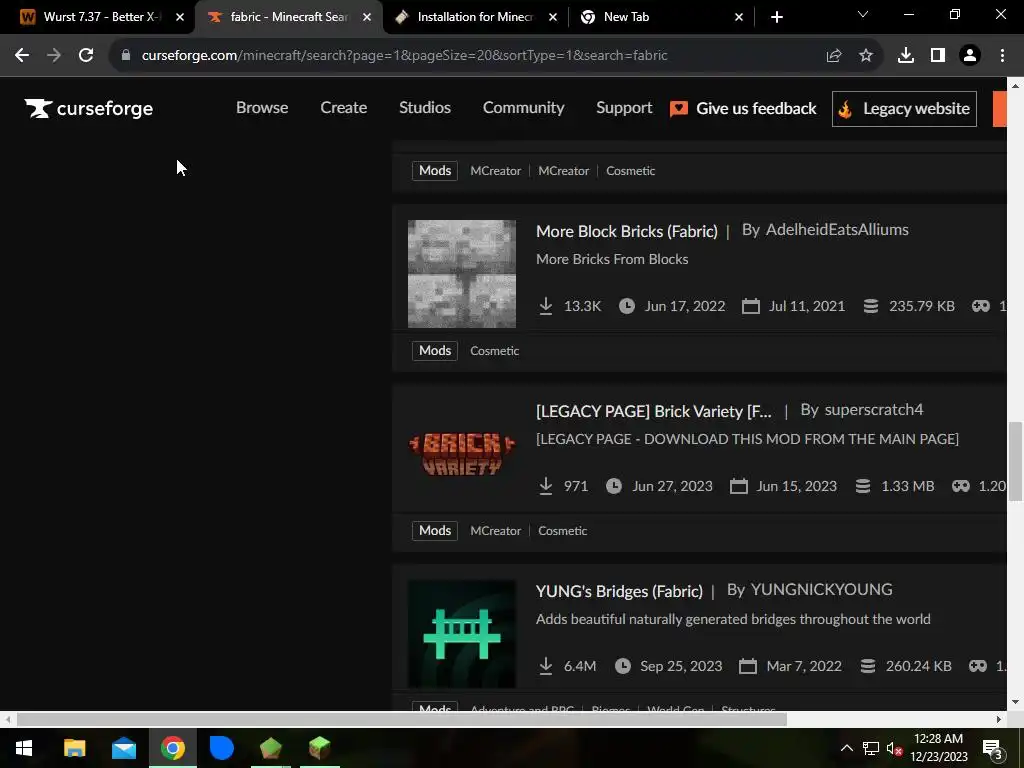Click the CurseForge logo
1024x768 pixels.
tap(89, 108)
